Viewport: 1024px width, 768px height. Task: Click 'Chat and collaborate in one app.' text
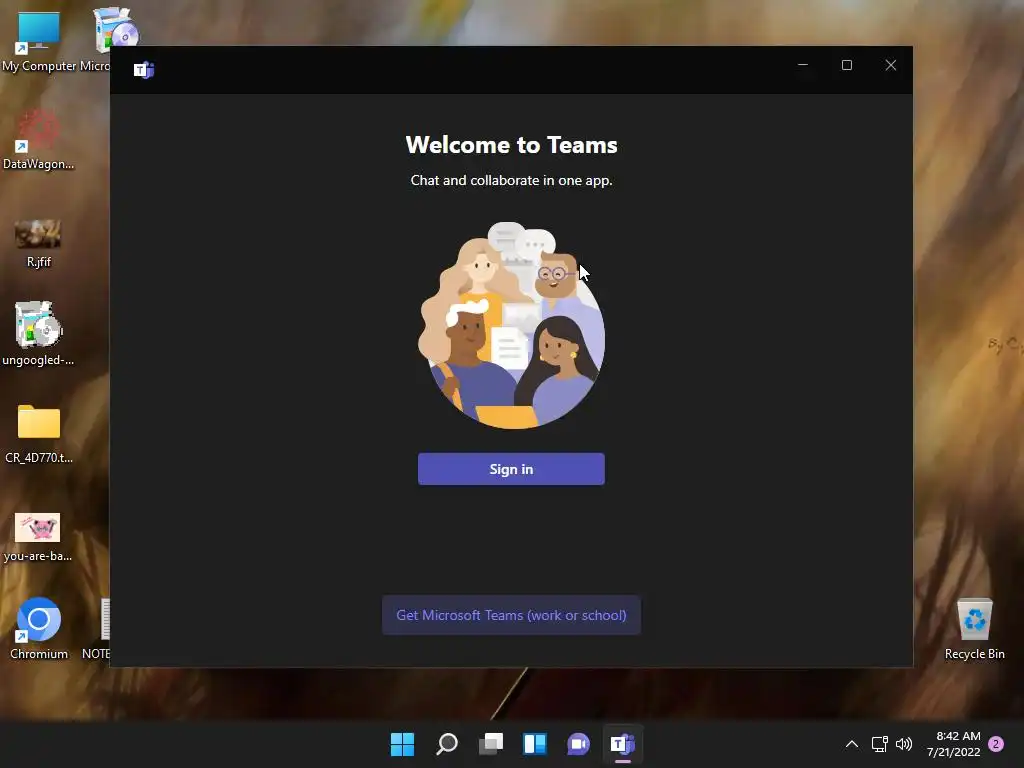point(511,180)
